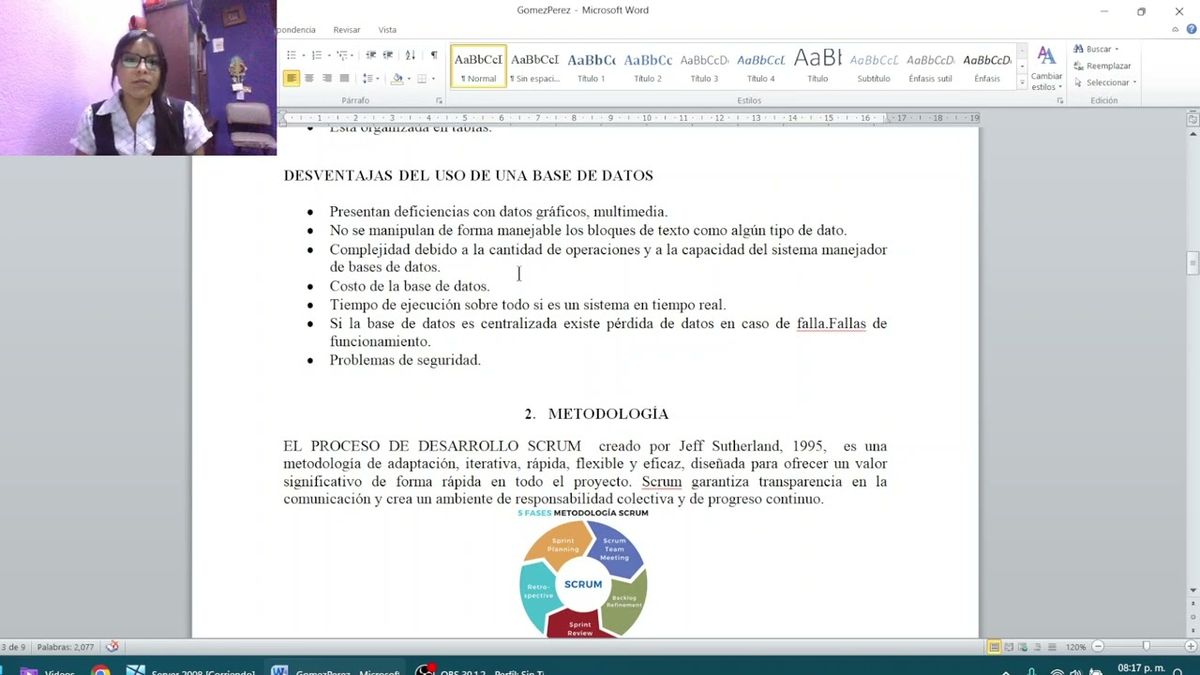
Task: Sort the selected text alphabetically
Action: (x=410, y=55)
